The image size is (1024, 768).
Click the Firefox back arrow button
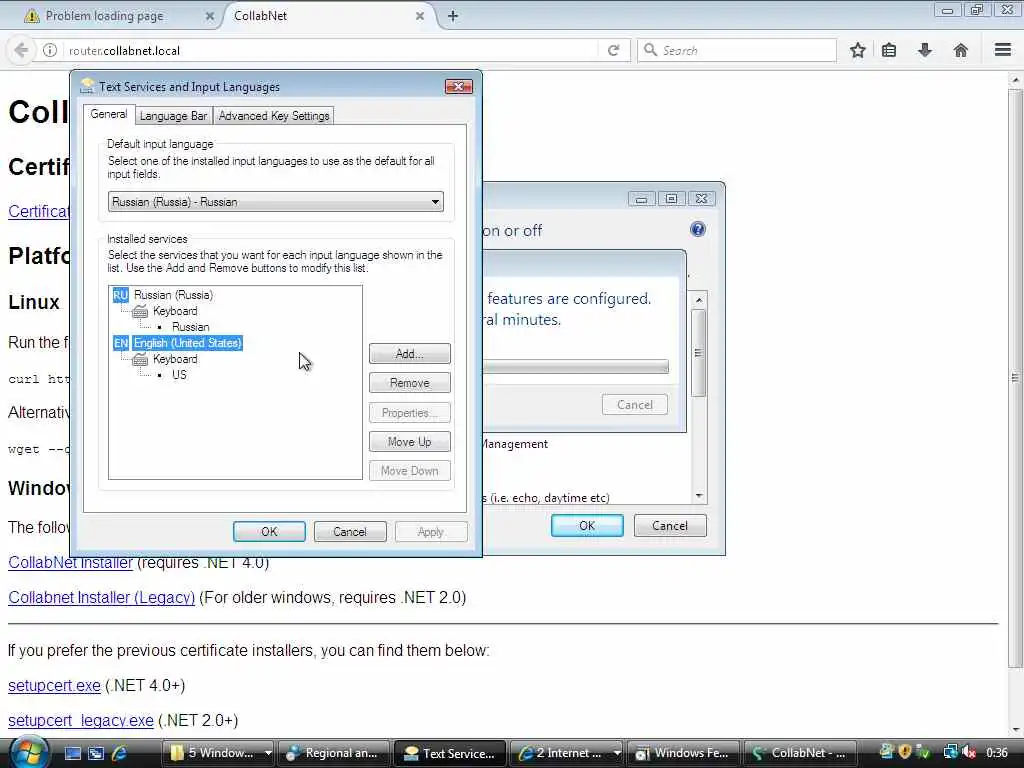tap(21, 50)
